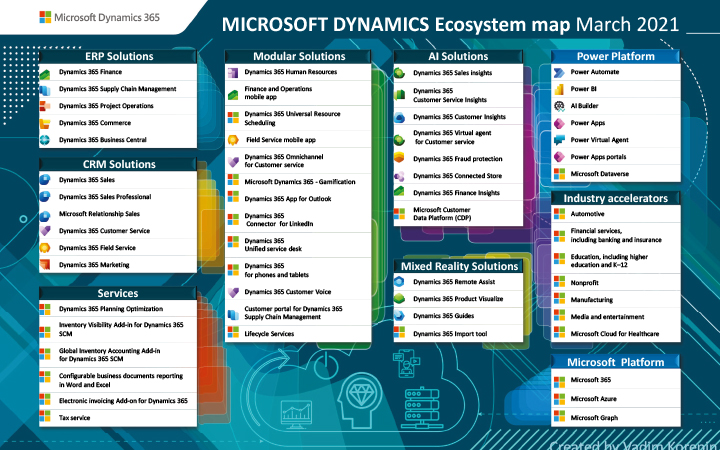Select the Services header
This screenshot has height=450, width=720.
(118, 293)
